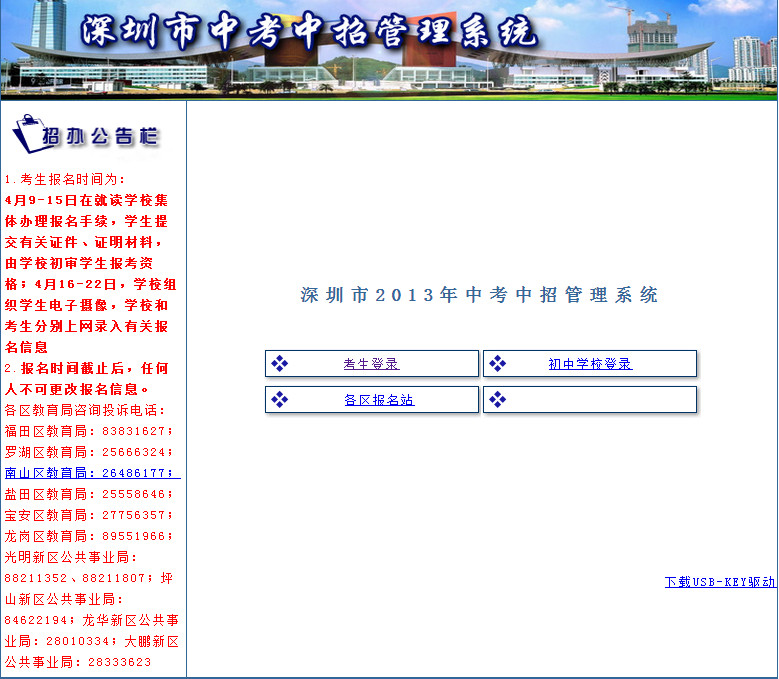Click the text 龙岗区教育局: 89551966
The height and width of the screenshot is (679, 779).
[x=88, y=536]
